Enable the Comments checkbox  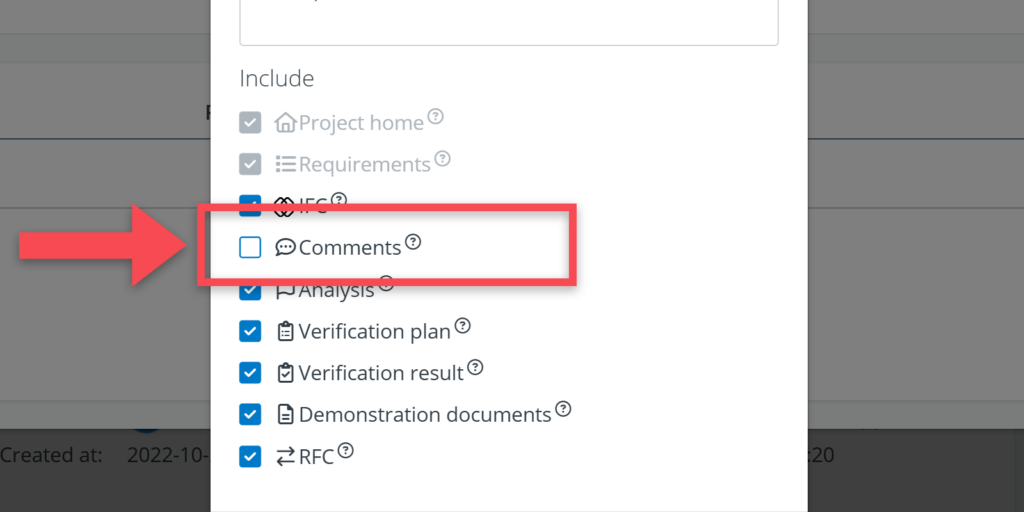(x=250, y=247)
